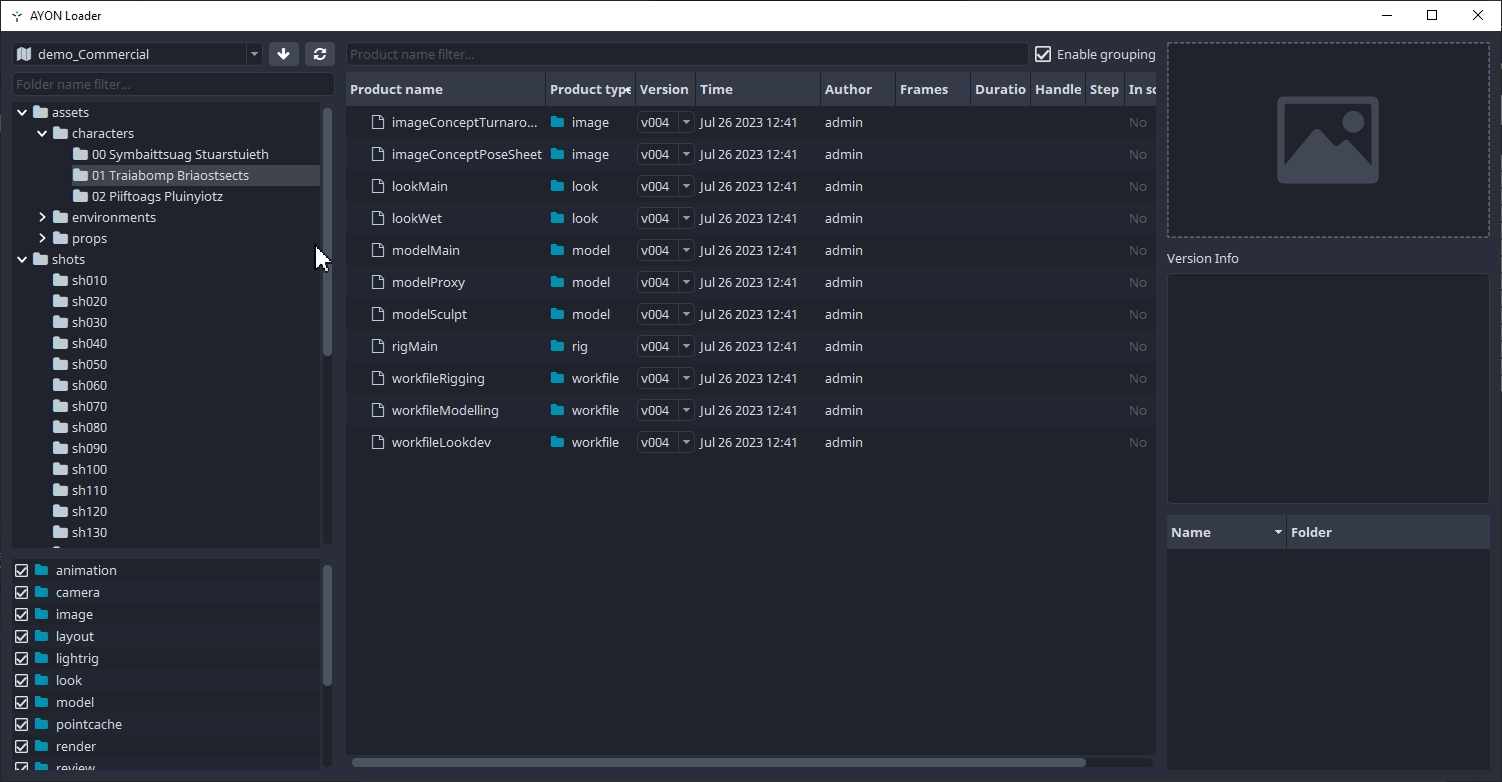Click the folder icon of 02 Piiftoags Pluinyiotz

tap(80, 196)
